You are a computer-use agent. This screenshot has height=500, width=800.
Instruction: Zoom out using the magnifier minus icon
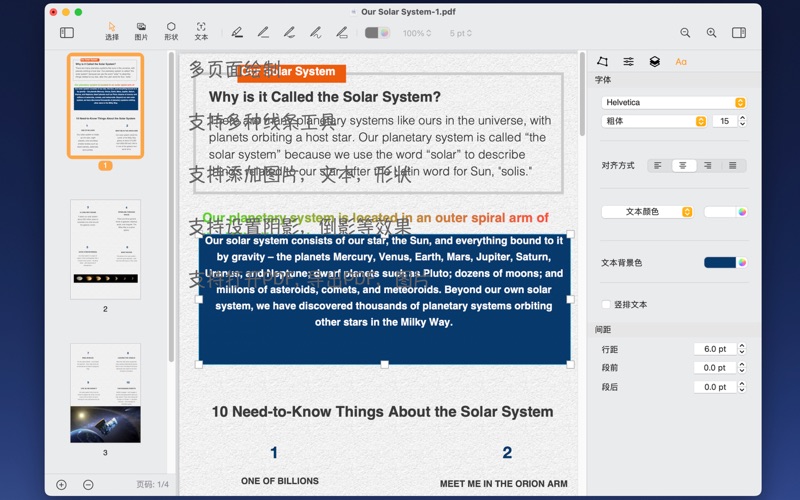pos(685,33)
